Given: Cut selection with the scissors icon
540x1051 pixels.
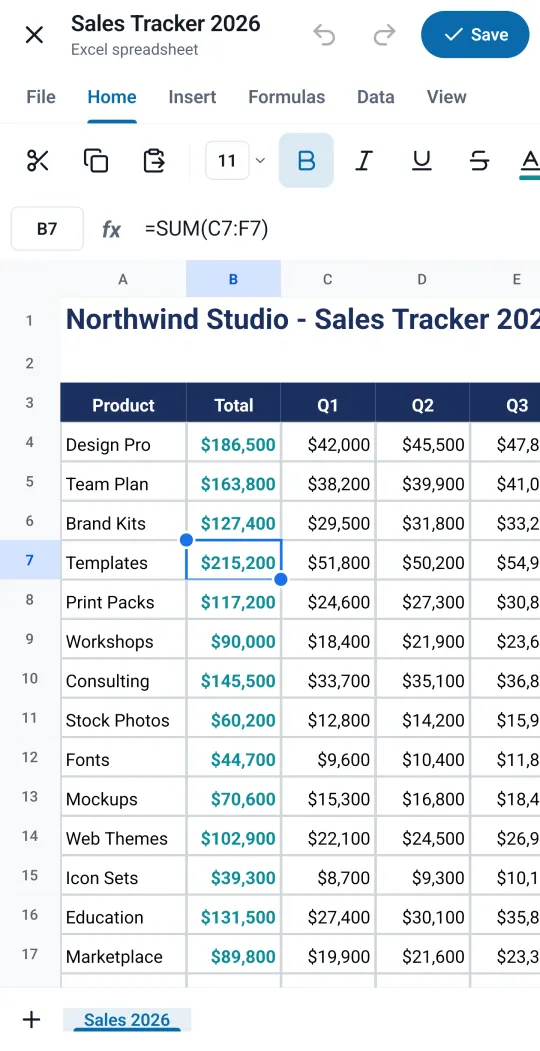Looking at the screenshot, I should pyautogui.click(x=38, y=160).
